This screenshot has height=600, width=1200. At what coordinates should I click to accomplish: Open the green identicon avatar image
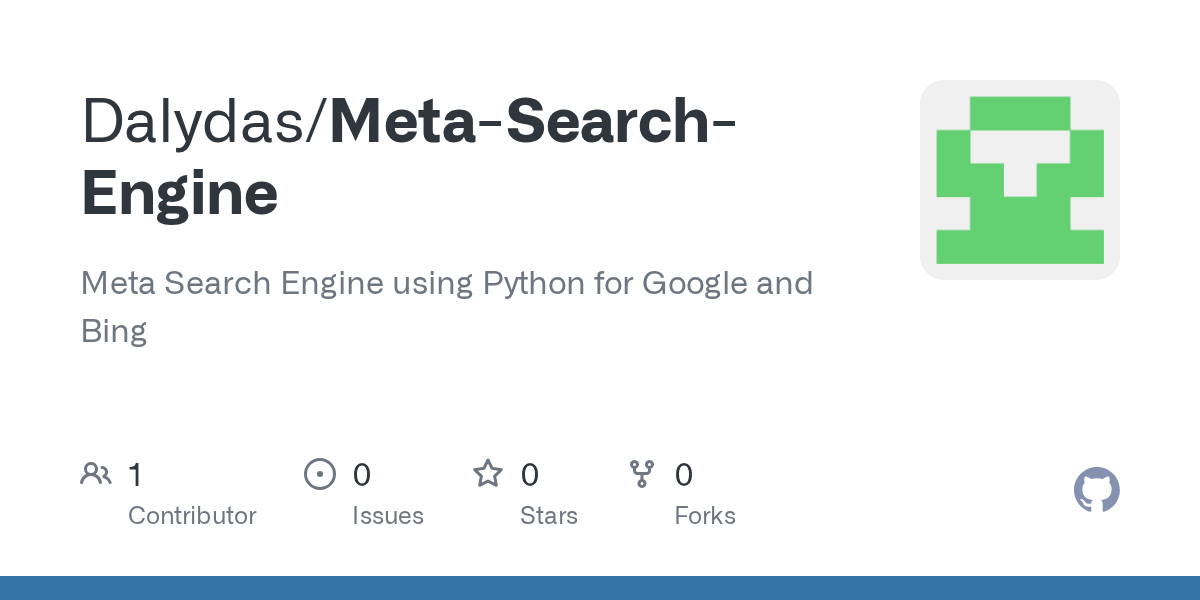tap(1019, 180)
